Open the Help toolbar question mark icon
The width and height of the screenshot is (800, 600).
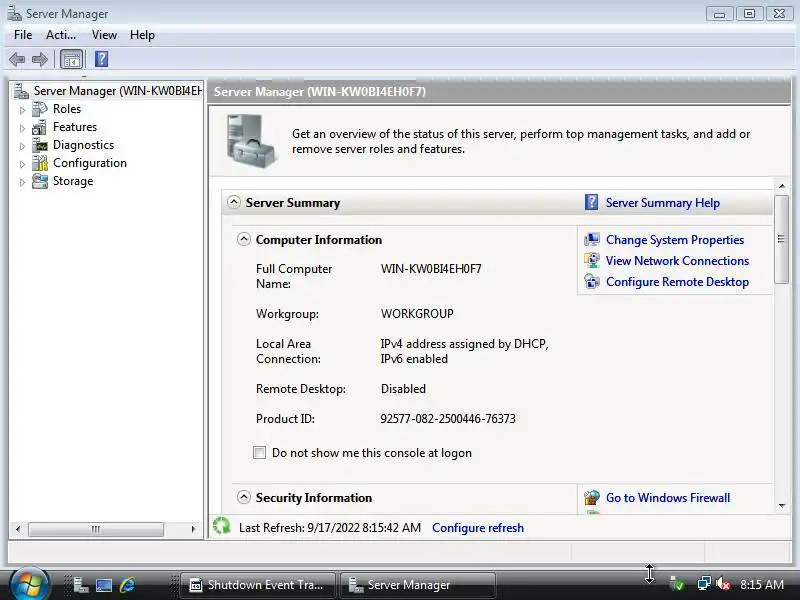(x=102, y=59)
